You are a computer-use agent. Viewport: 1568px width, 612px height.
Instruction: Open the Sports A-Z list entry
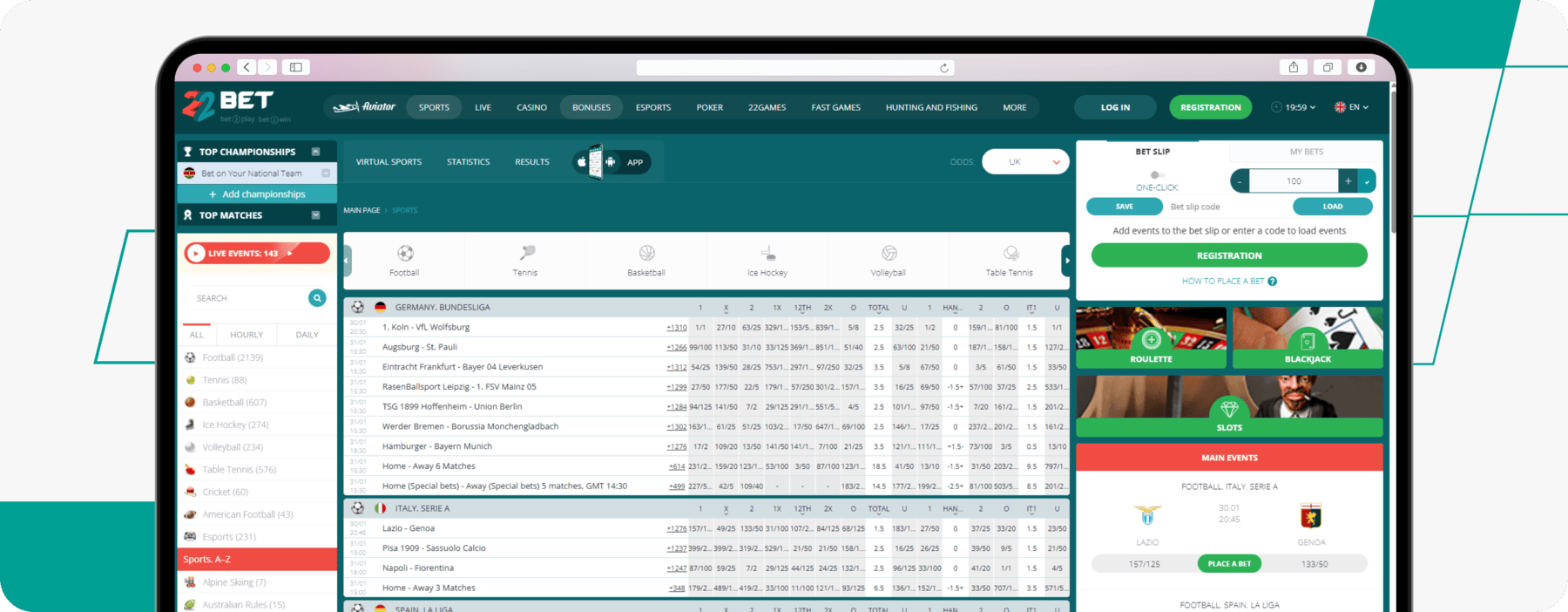257,560
